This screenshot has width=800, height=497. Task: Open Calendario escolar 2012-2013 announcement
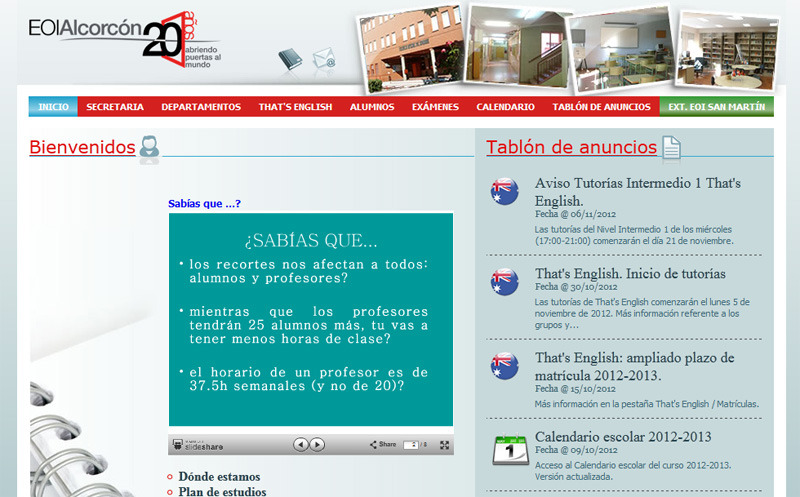point(623,437)
